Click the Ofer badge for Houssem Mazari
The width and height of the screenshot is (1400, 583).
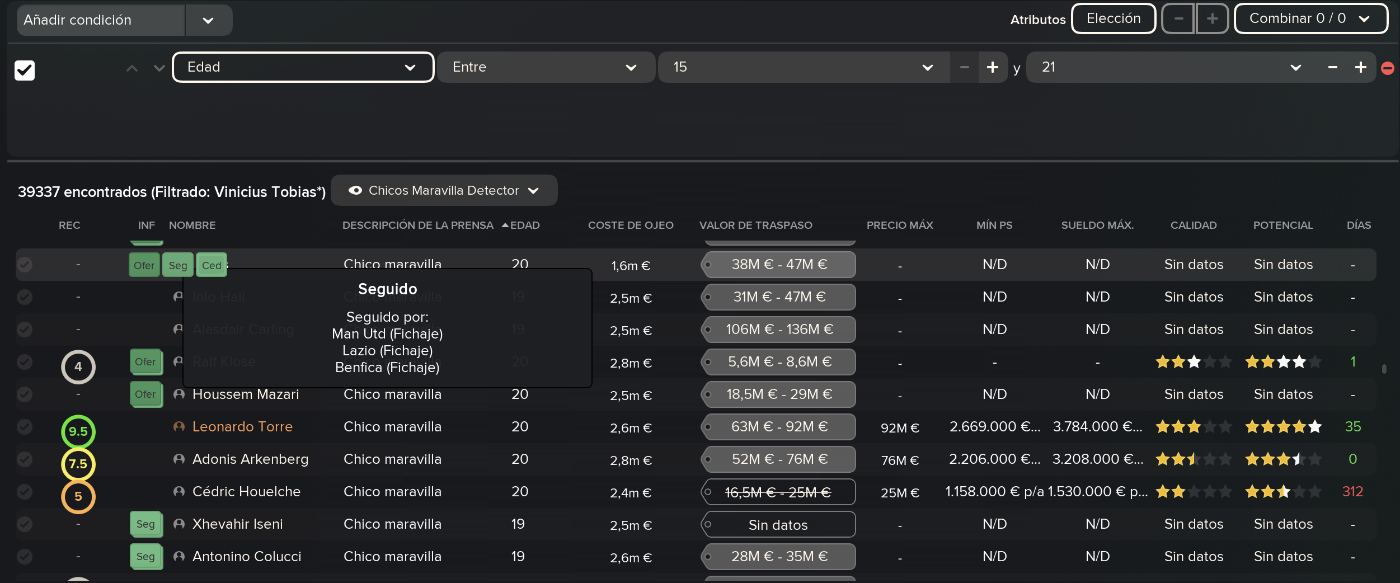click(146, 395)
